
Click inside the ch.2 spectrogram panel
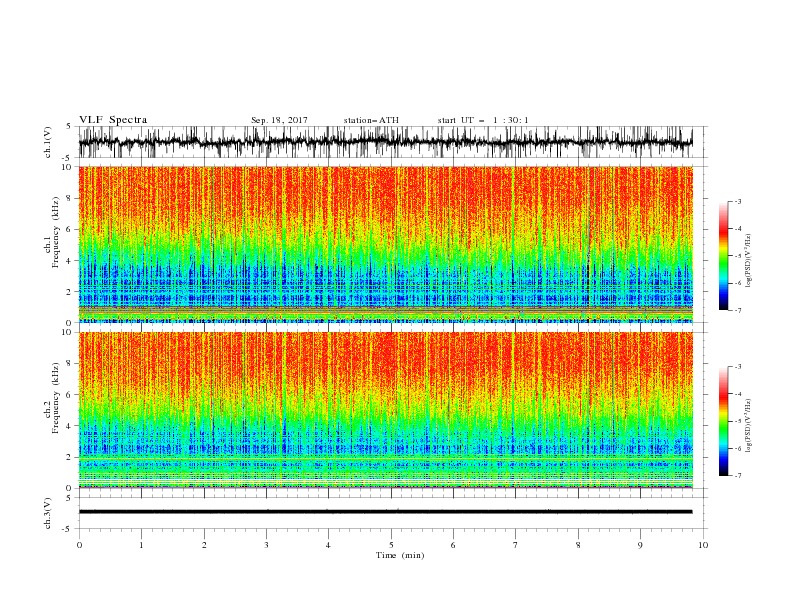pos(385,410)
